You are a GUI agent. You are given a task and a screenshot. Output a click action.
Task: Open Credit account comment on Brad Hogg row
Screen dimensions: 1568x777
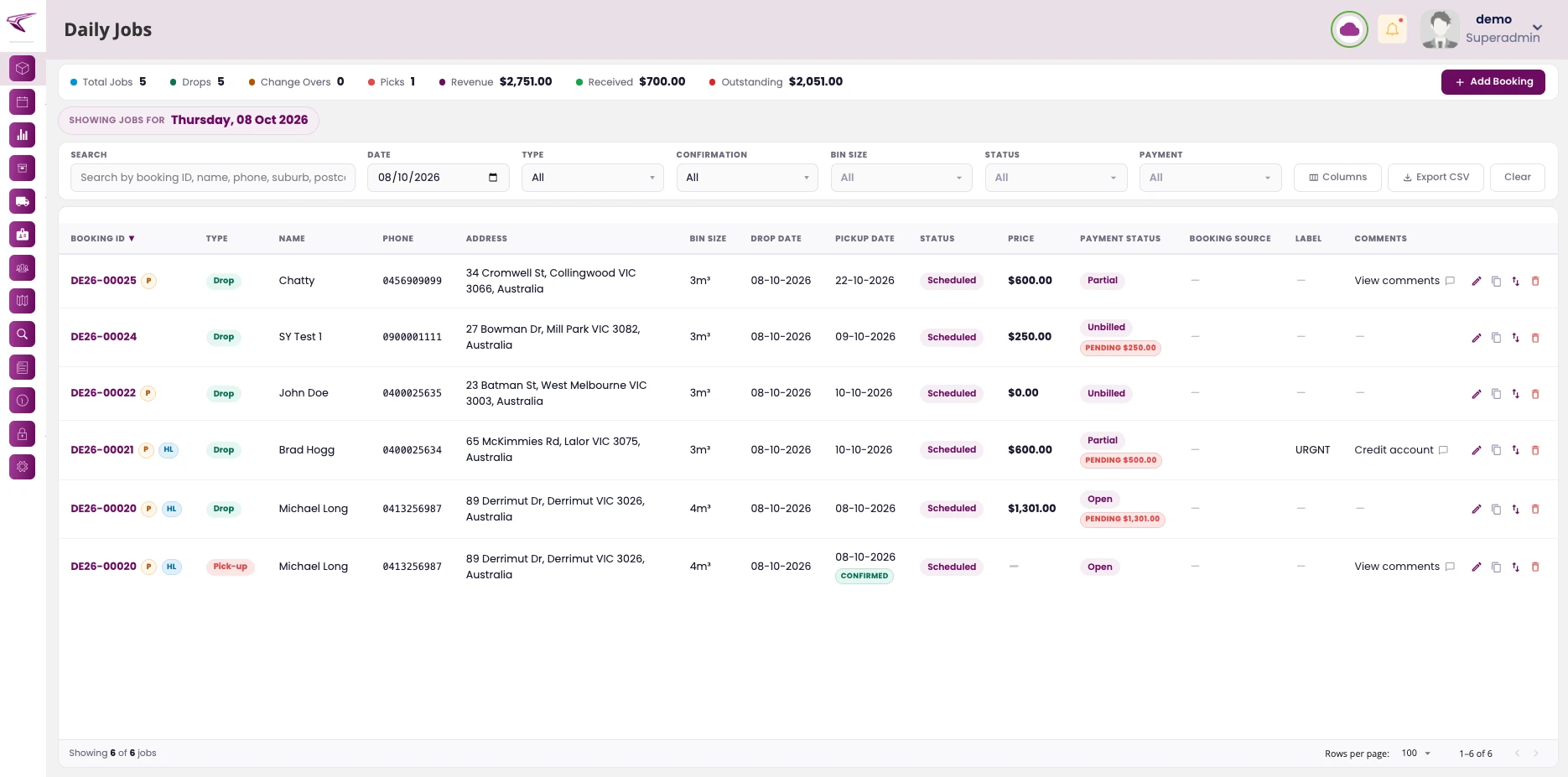point(1400,450)
